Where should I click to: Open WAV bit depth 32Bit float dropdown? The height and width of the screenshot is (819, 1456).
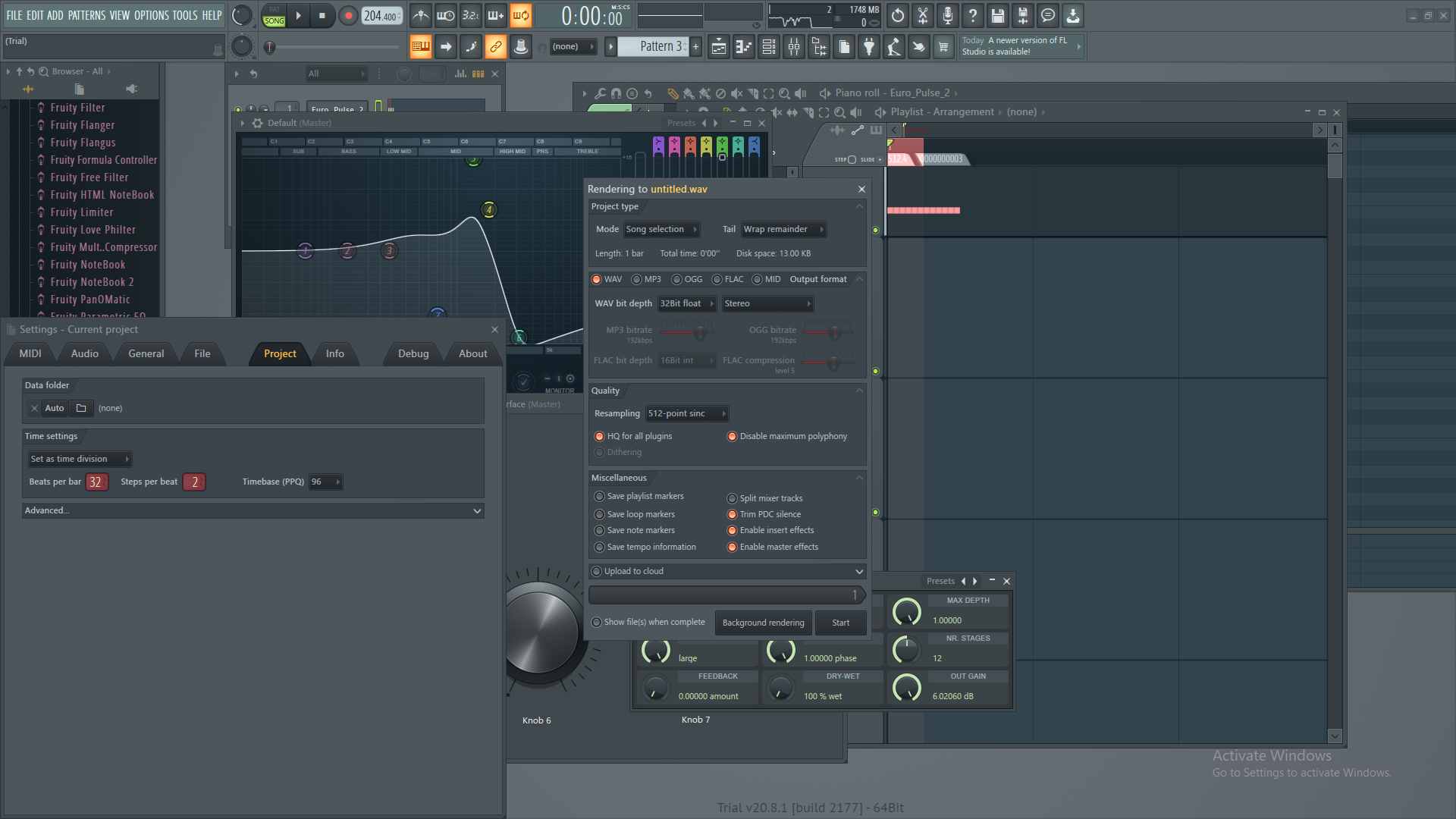687,303
